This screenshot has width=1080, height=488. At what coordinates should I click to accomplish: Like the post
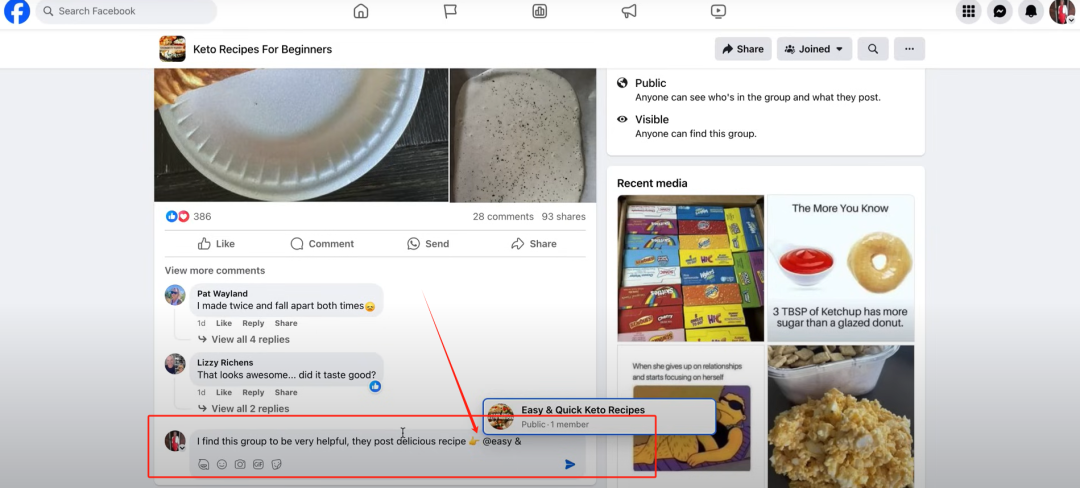coord(216,244)
